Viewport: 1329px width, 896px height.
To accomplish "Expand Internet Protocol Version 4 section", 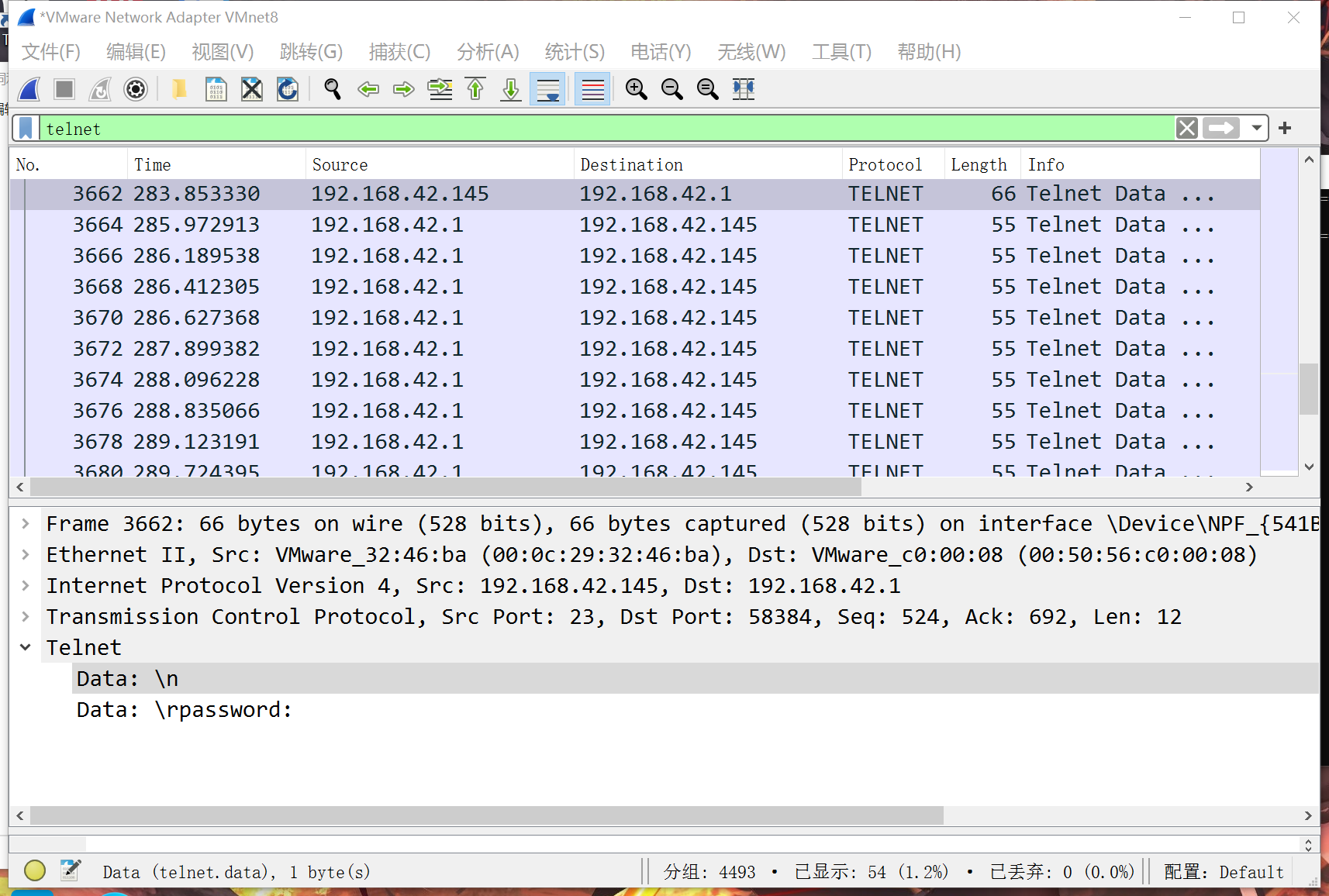I will [x=26, y=586].
